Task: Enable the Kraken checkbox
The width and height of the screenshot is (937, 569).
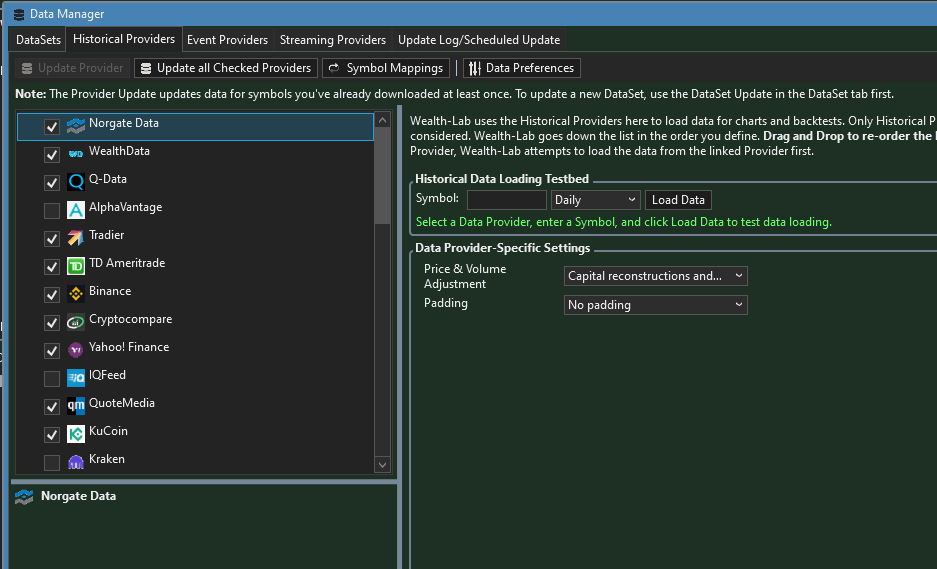Action: click(x=52, y=463)
